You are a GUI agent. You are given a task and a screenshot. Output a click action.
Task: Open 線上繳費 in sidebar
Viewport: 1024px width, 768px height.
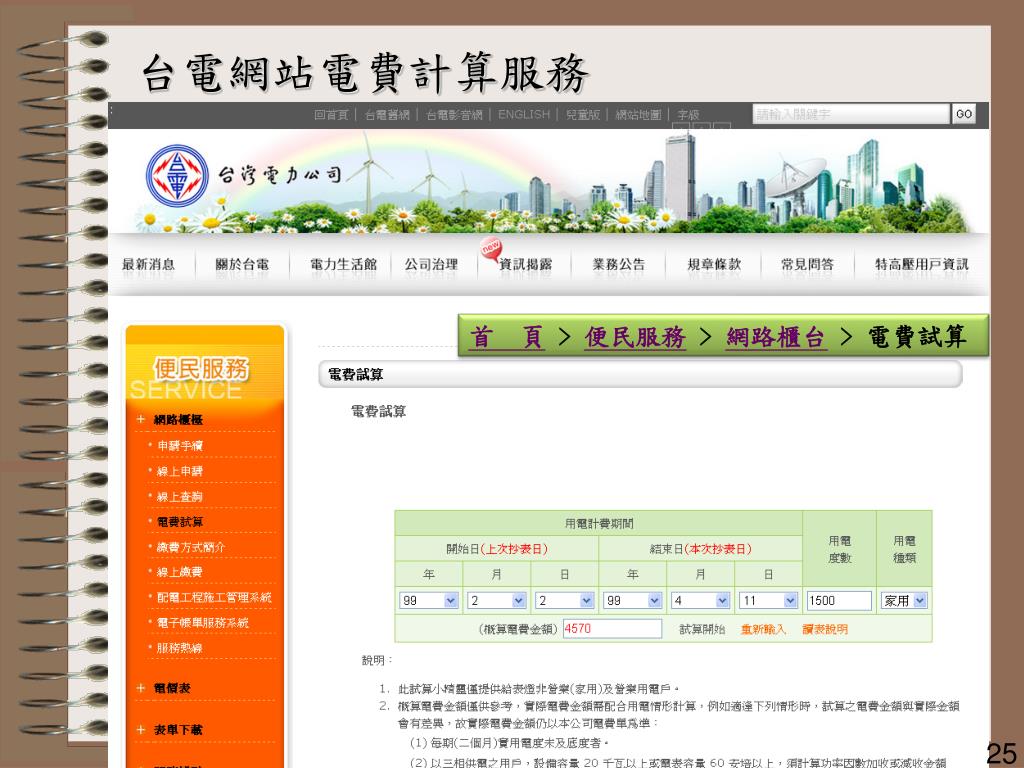tap(180, 572)
